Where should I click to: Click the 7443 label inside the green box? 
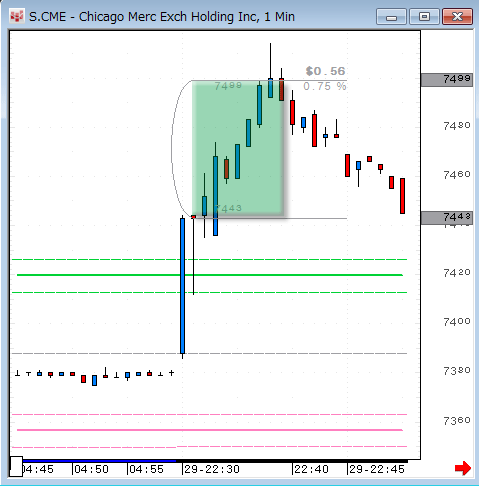[x=228, y=208]
